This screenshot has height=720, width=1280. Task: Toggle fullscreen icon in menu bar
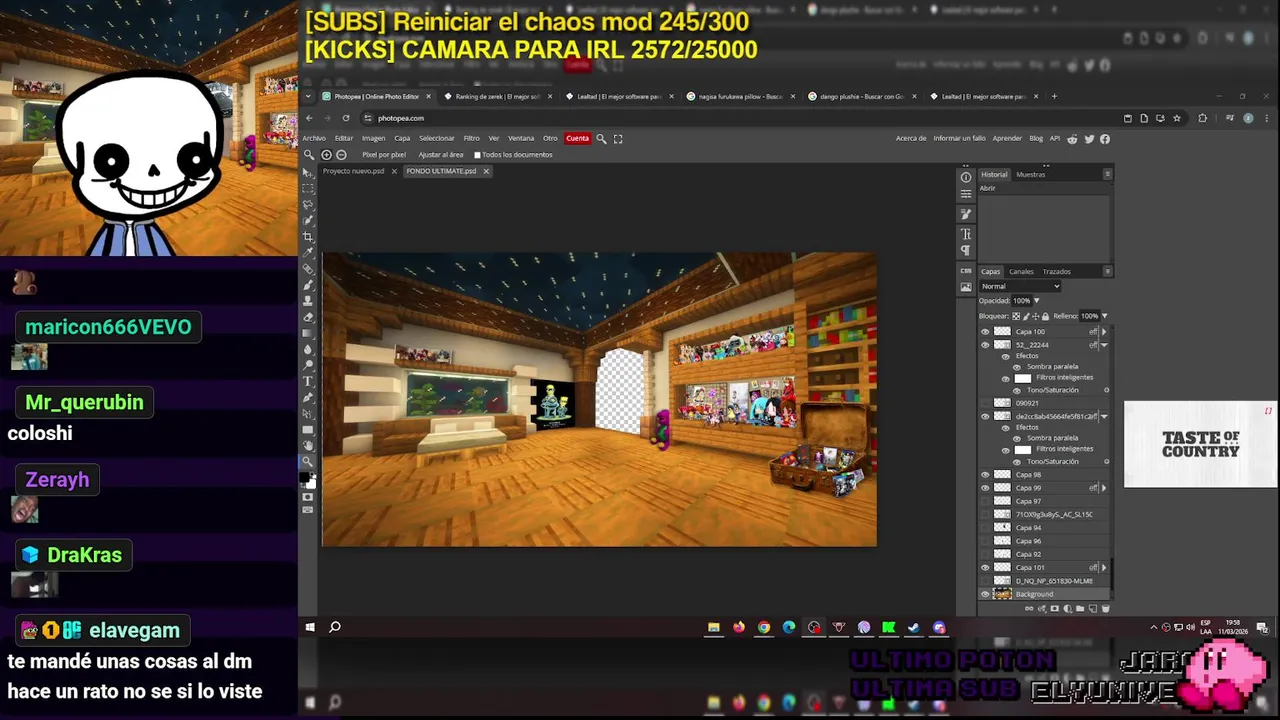pyautogui.click(x=618, y=139)
